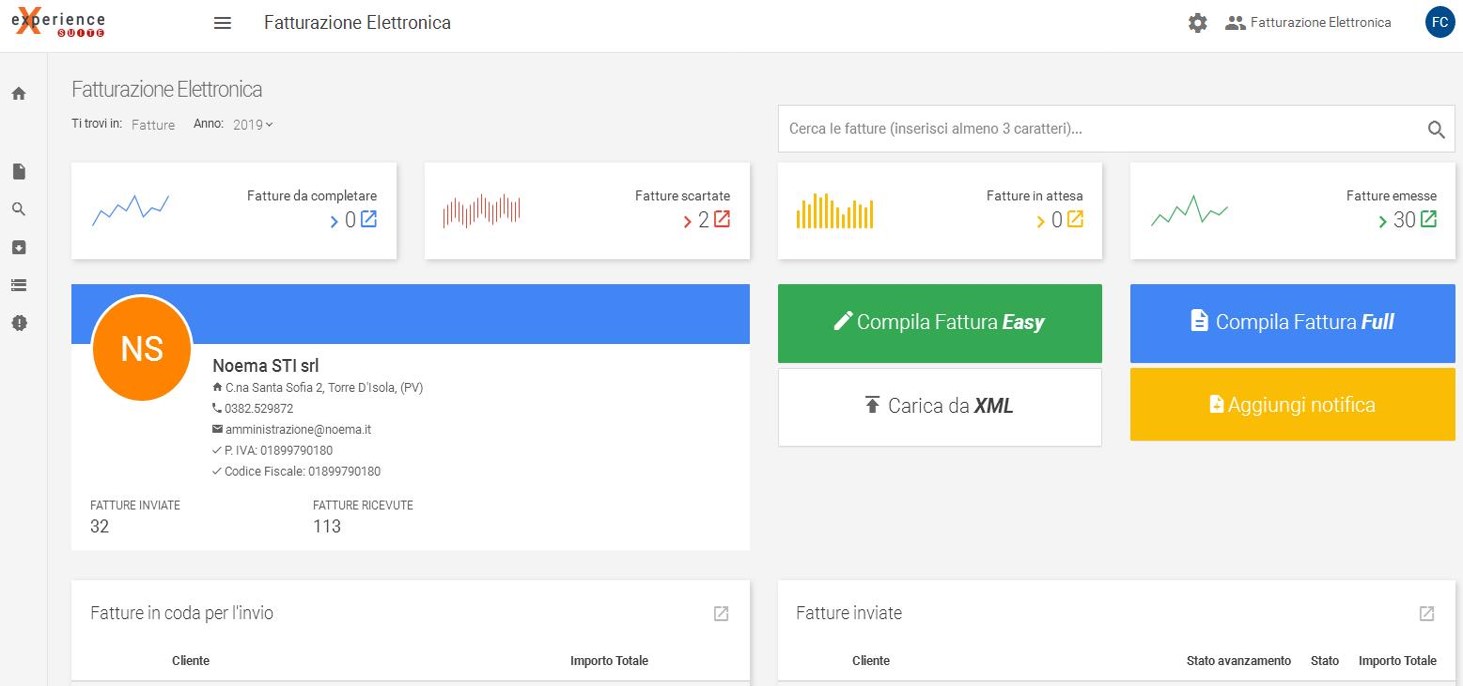This screenshot has height=686, width=1463.
Task: Go to home via sidebar icon
Action: pos(18,94)
